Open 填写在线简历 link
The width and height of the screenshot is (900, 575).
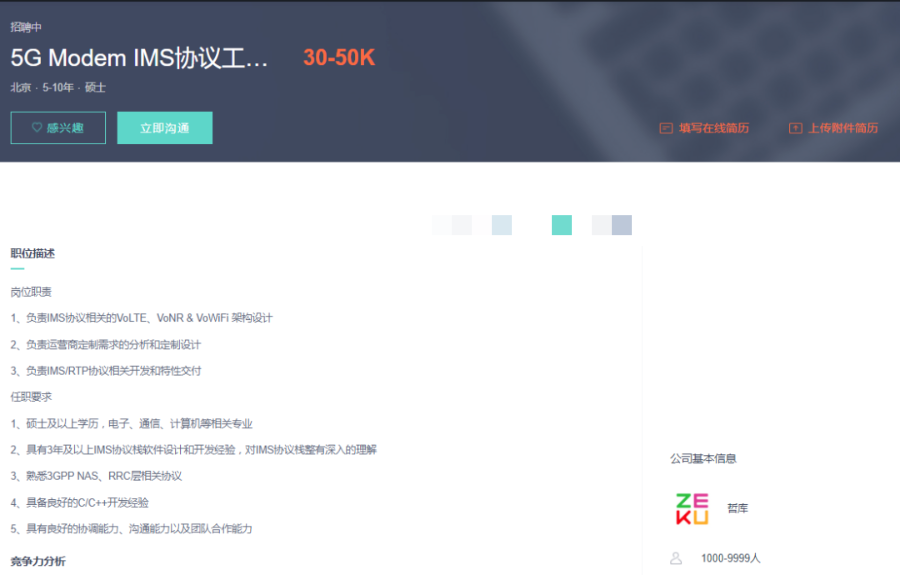point(713,128)
